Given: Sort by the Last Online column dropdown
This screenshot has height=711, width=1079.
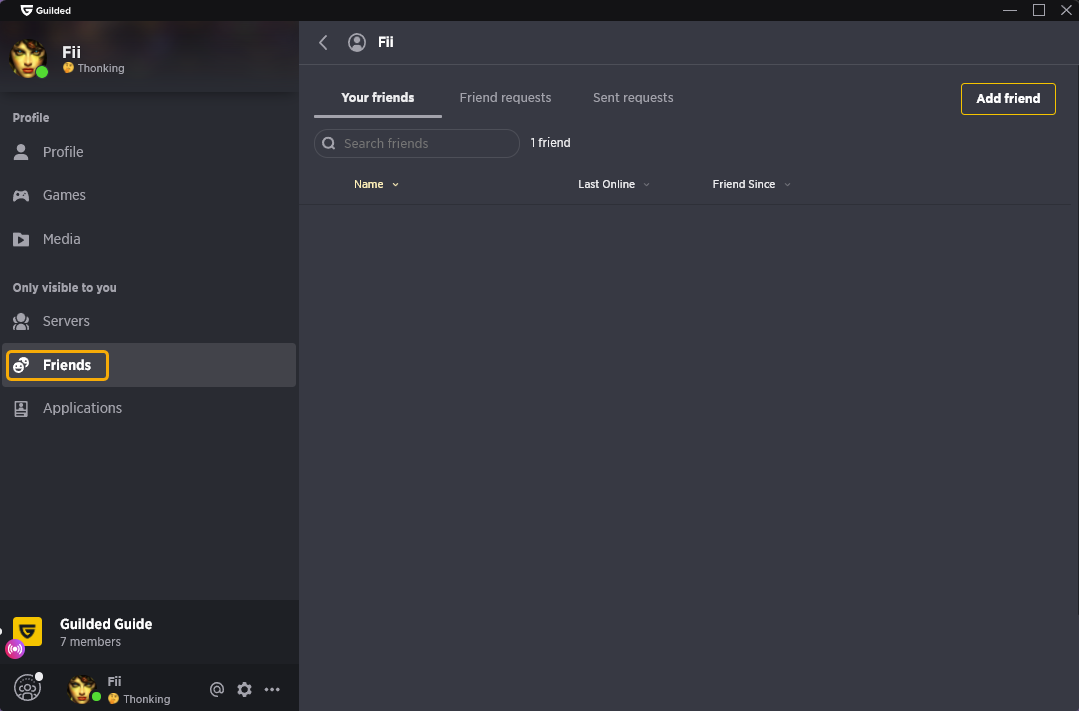Looking at the screenshot, I should 613,184.
